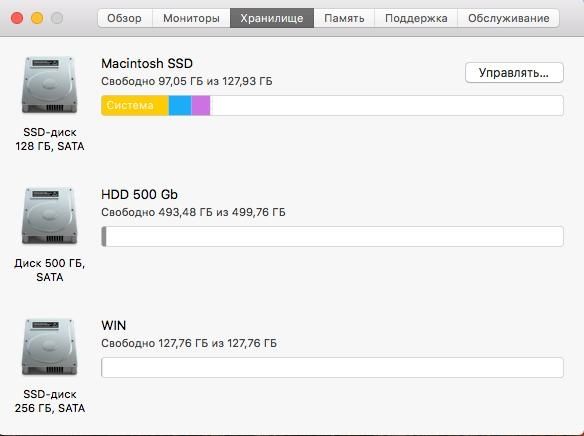Screen dimensions: 584x436
Task: Close the window with the red button
Action: point(17,18)
